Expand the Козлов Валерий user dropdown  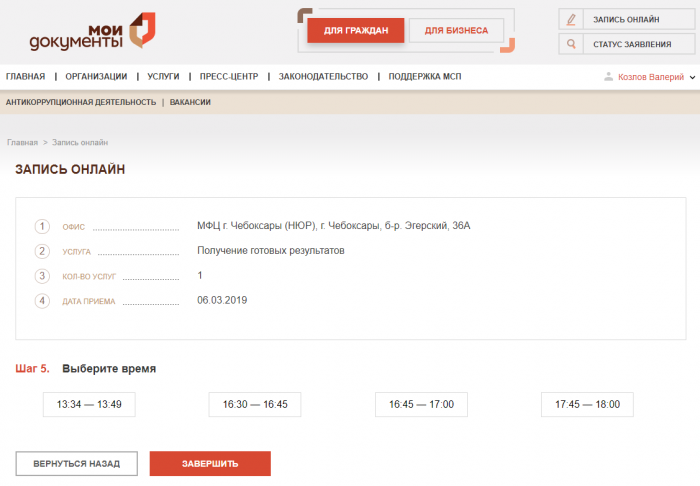click(693, 77)
